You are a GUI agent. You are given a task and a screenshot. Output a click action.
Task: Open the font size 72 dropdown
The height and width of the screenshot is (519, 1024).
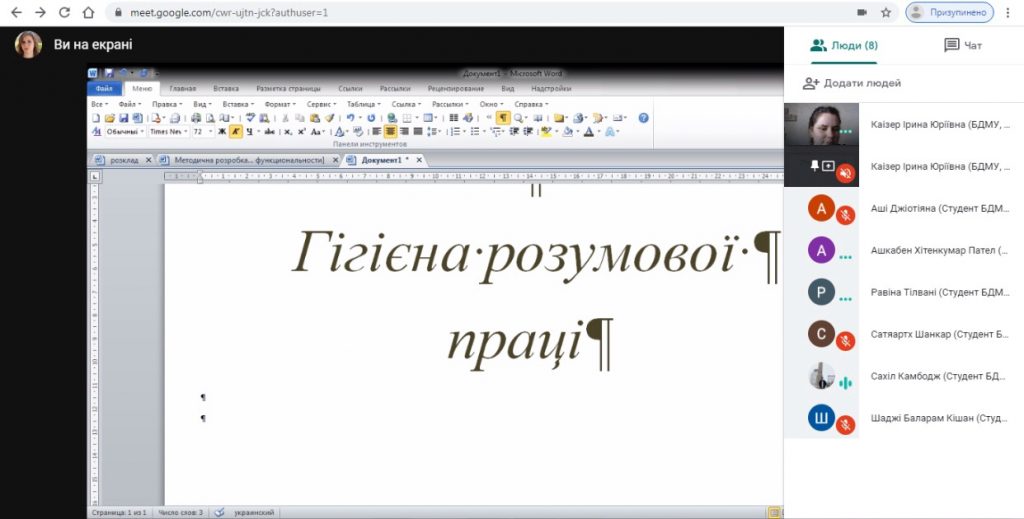tap(209, 131)
